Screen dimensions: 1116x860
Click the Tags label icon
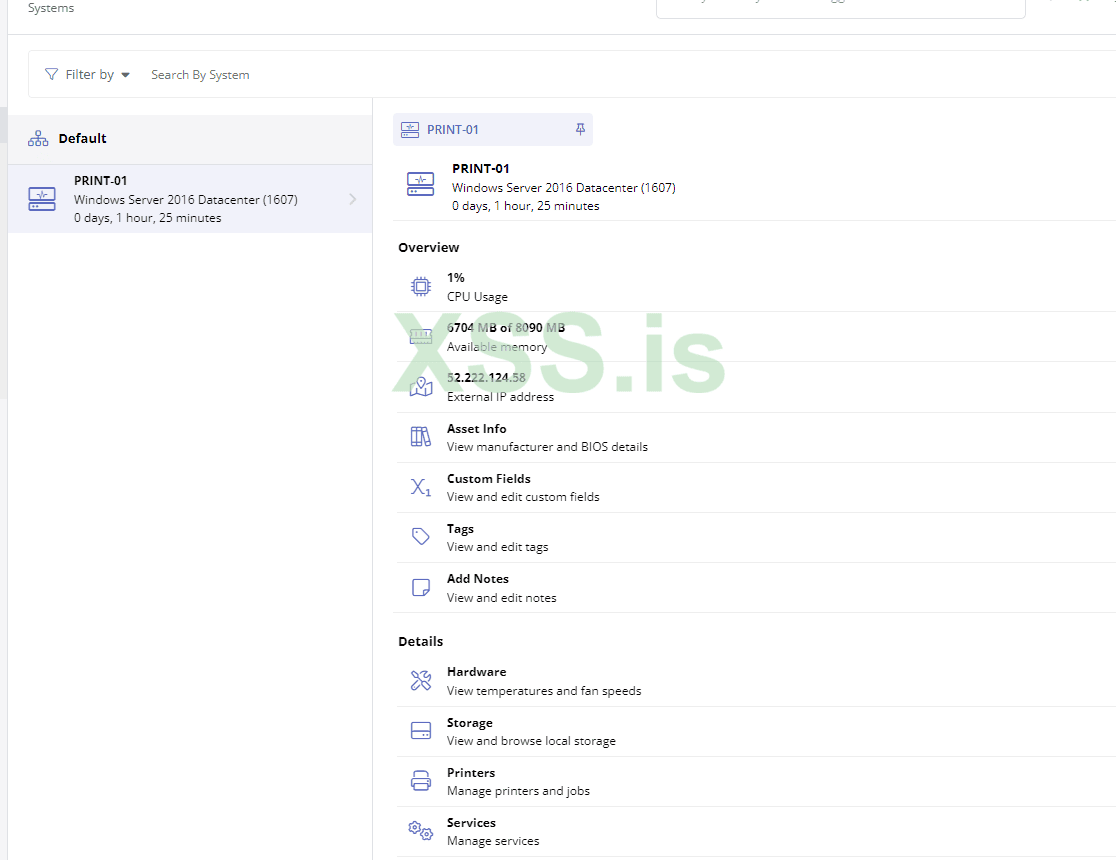click(x=421, y=536)
